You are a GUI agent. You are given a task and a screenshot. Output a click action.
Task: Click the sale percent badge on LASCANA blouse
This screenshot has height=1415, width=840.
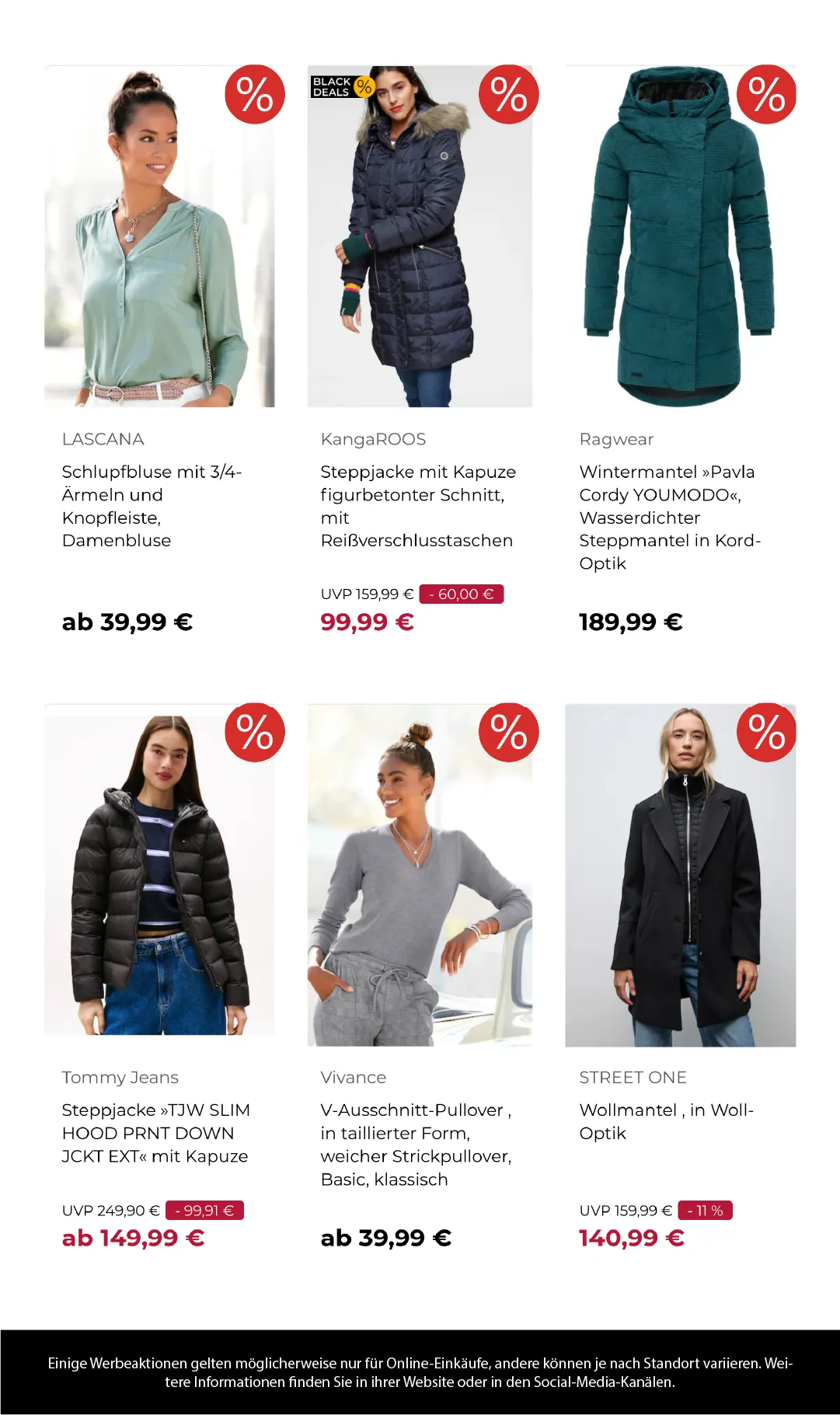point(255,94)
